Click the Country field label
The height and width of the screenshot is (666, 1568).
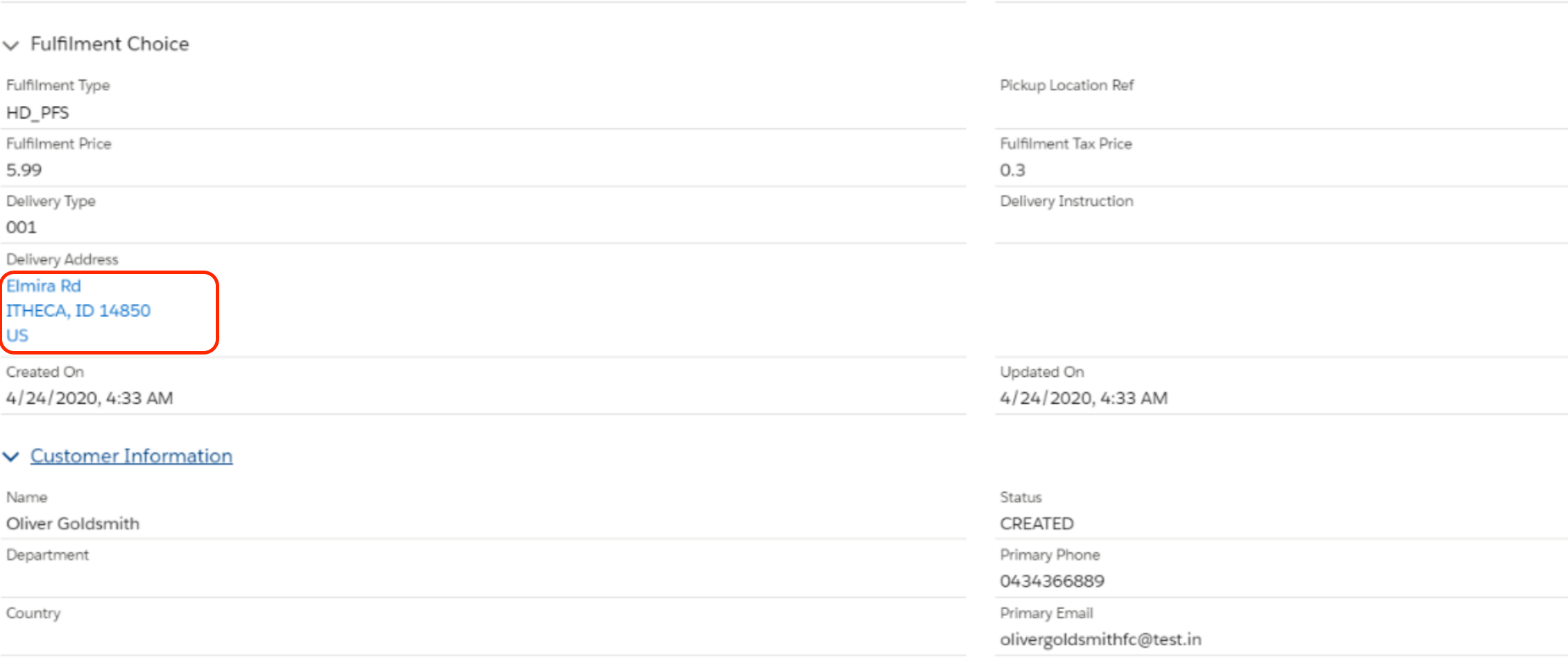(x=33, y=613)
